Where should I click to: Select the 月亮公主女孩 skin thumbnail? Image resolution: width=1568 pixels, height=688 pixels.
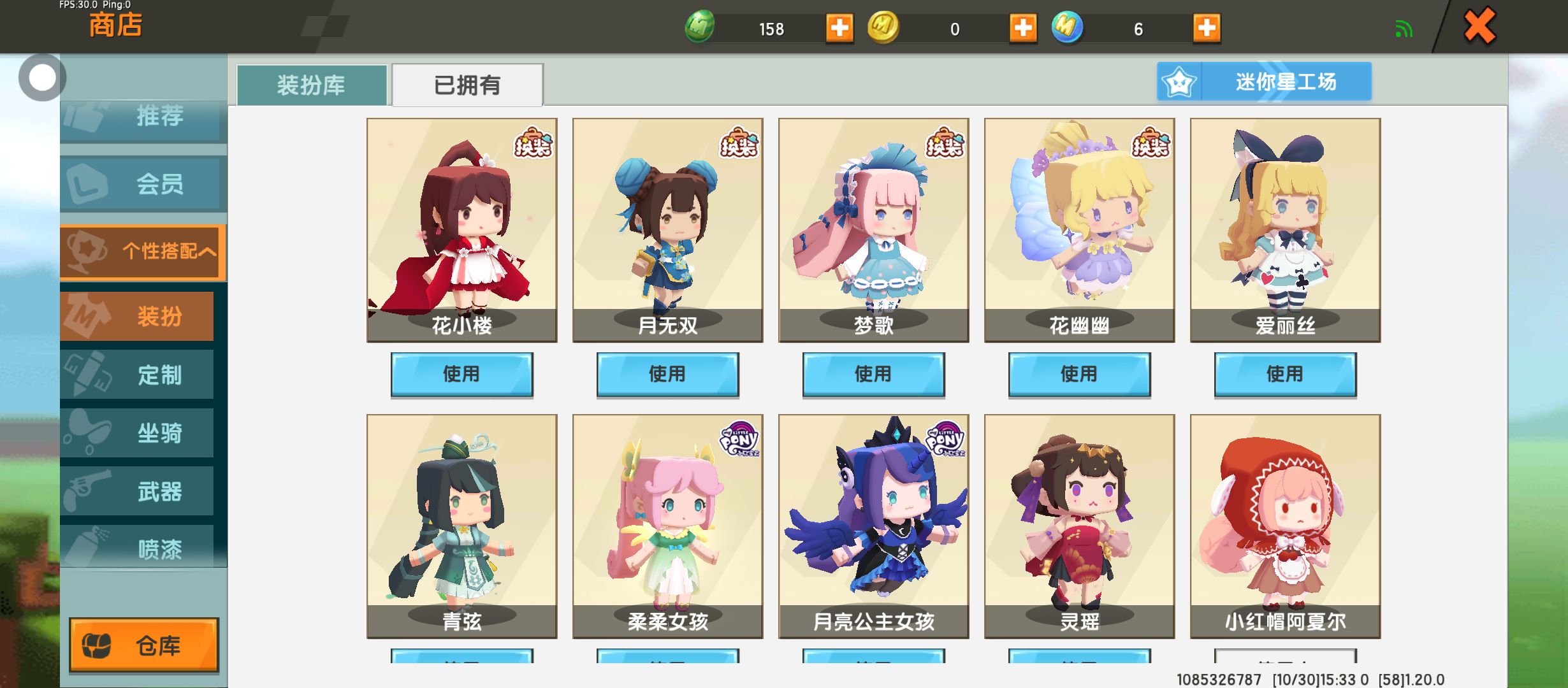(x=873, y=526)
